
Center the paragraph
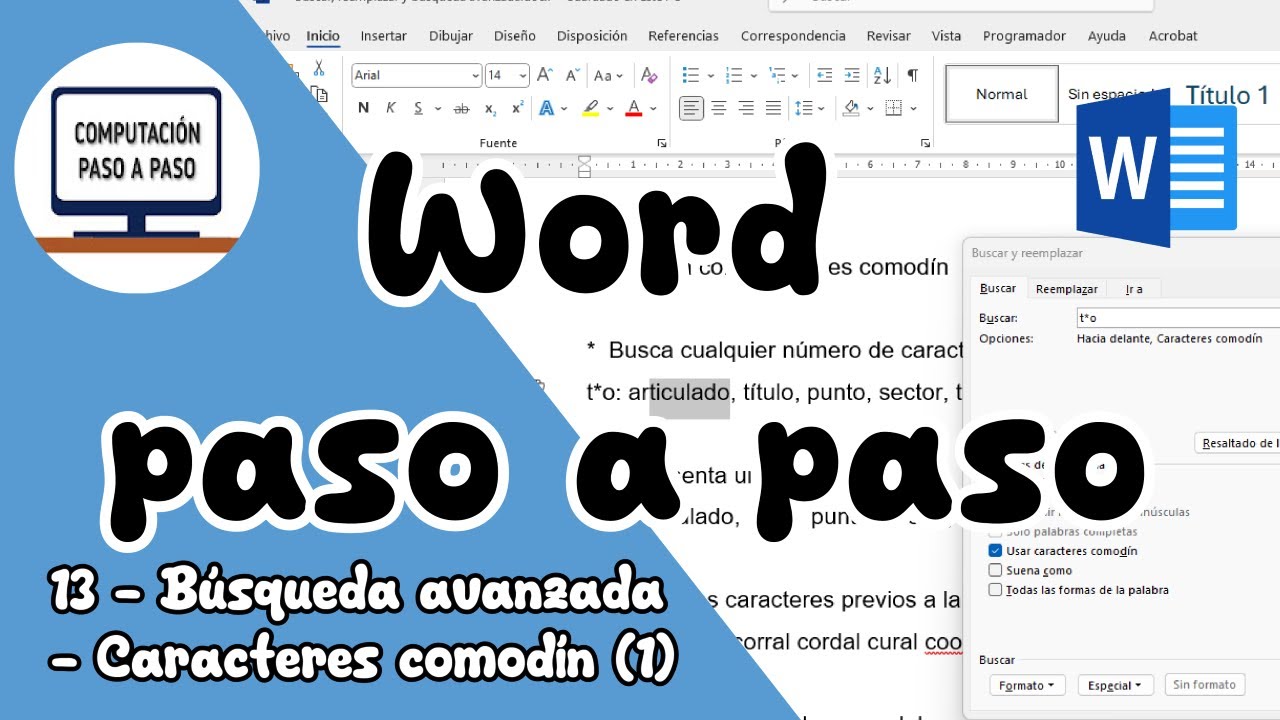pyautogui.click(x=718, y=108)
